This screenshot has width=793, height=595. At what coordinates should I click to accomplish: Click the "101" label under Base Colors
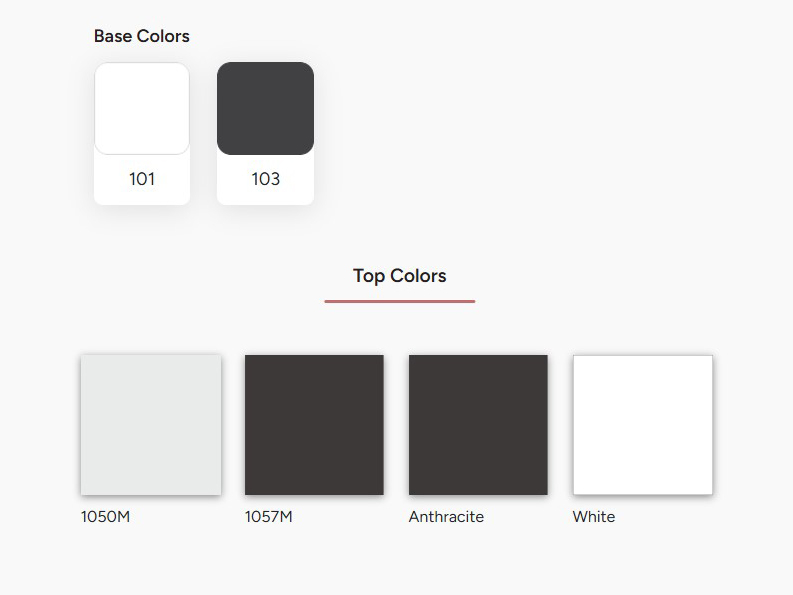[x=142, y=180]
